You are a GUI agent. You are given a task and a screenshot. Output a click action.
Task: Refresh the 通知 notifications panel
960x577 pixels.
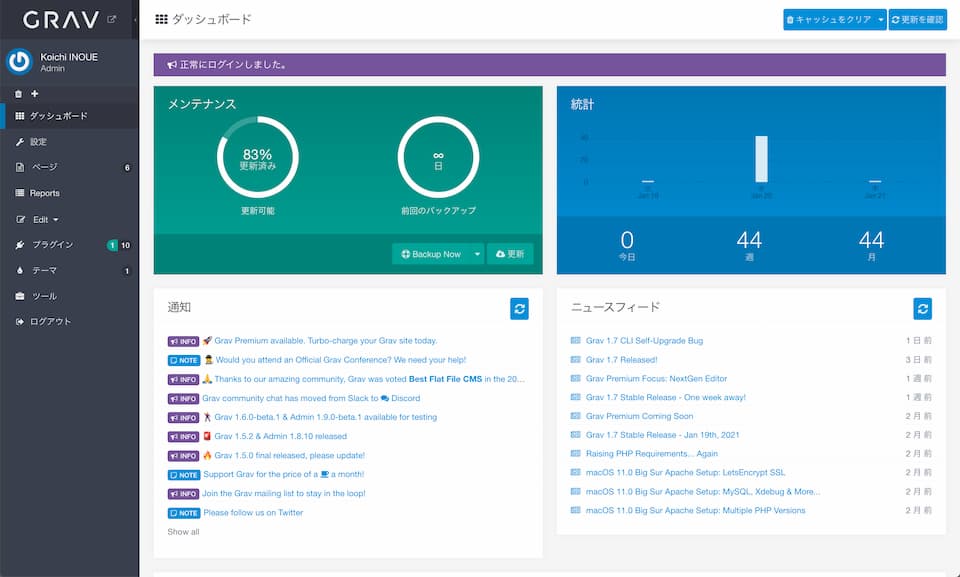519,309
